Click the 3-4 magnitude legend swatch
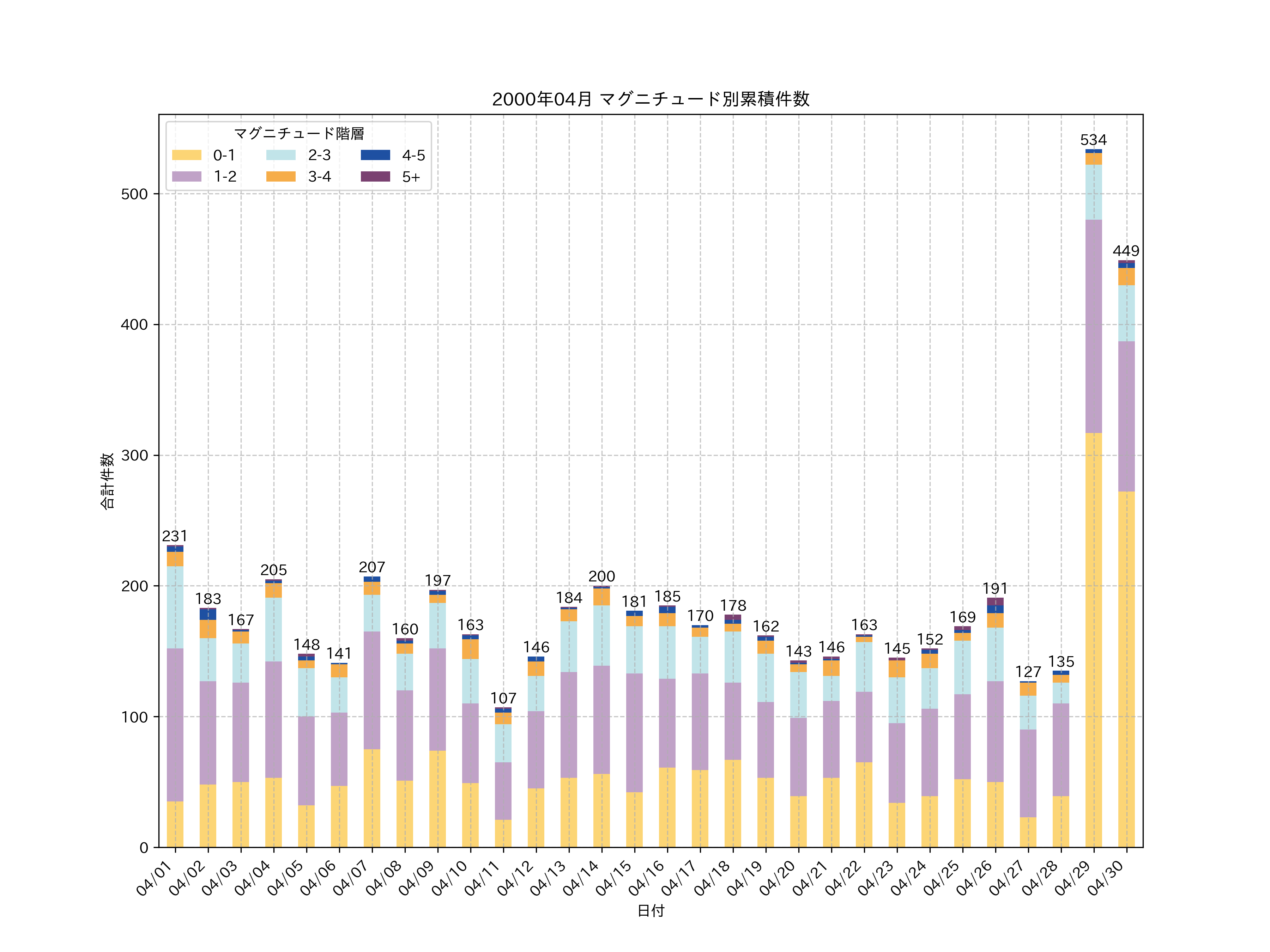The width and height of the screenshot is (1270, 952). [281, 176]
